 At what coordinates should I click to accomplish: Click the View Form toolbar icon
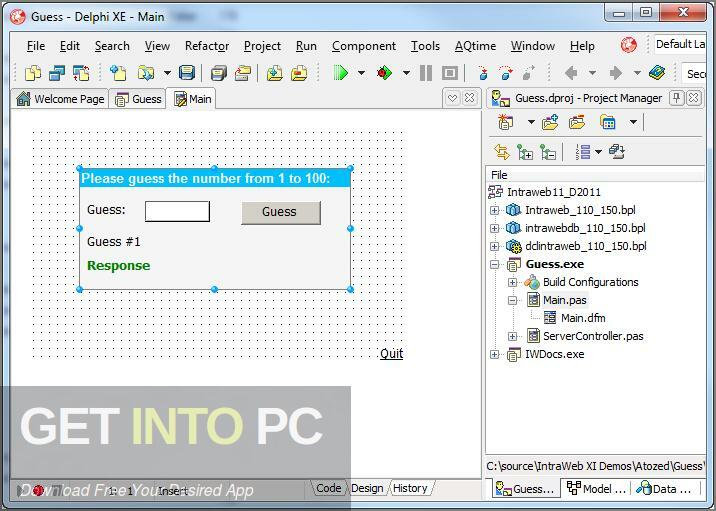pyautogui.click(x=57, y=73)
